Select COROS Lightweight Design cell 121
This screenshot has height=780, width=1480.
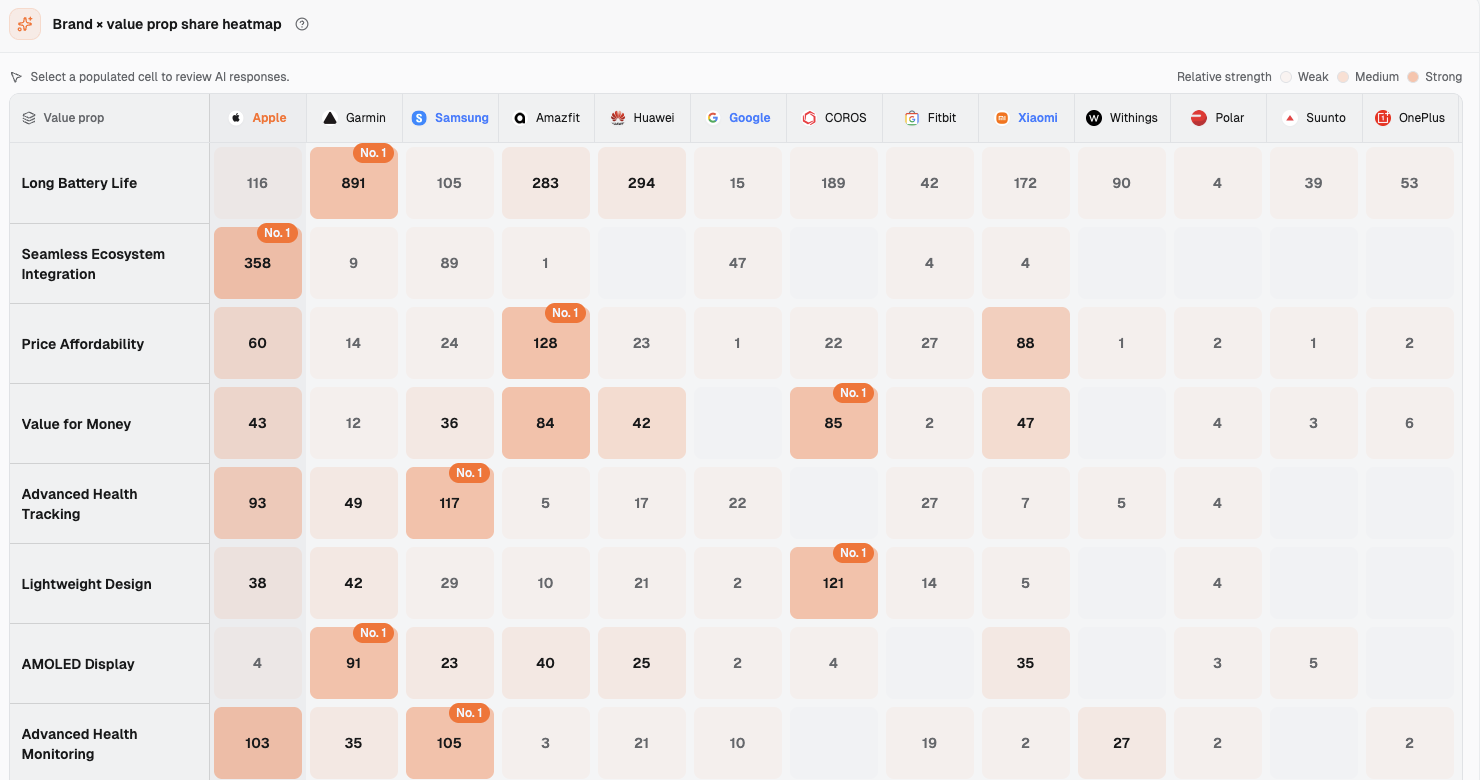click(834, 583)
